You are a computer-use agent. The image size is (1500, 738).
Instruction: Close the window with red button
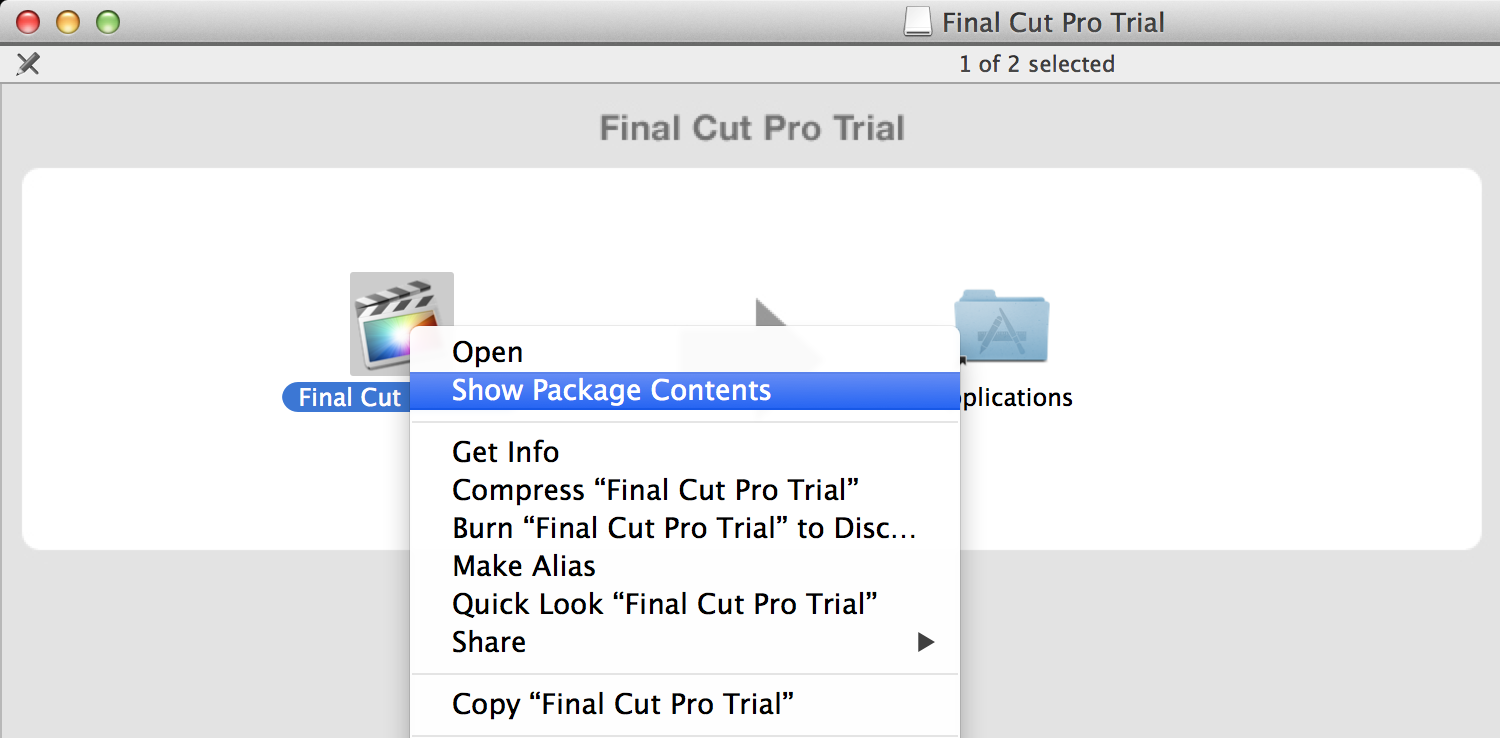[x=29, y=21]
